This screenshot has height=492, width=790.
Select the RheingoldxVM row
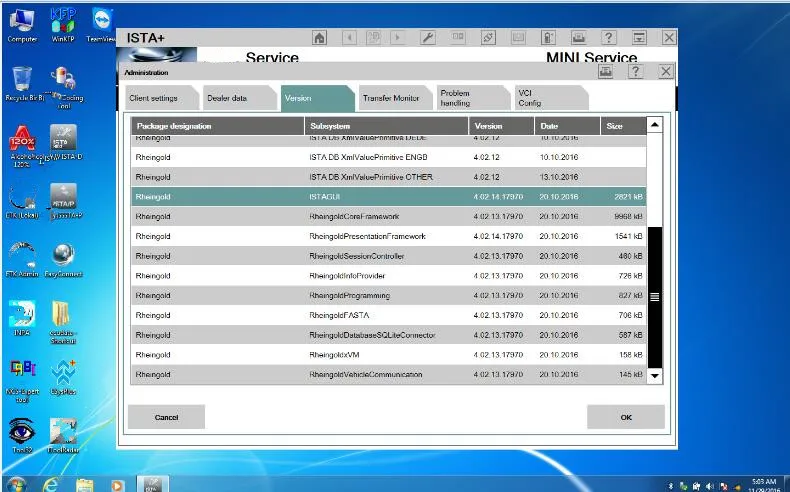[x=388, y=355]
